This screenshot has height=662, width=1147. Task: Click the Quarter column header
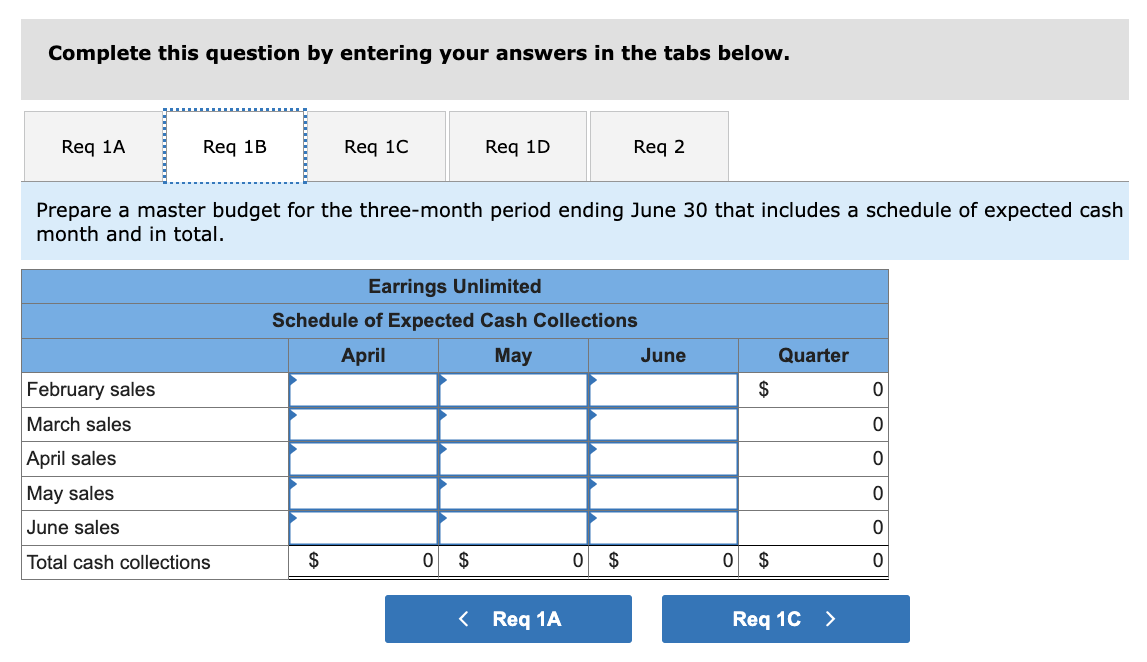click(x=813, y=355)
